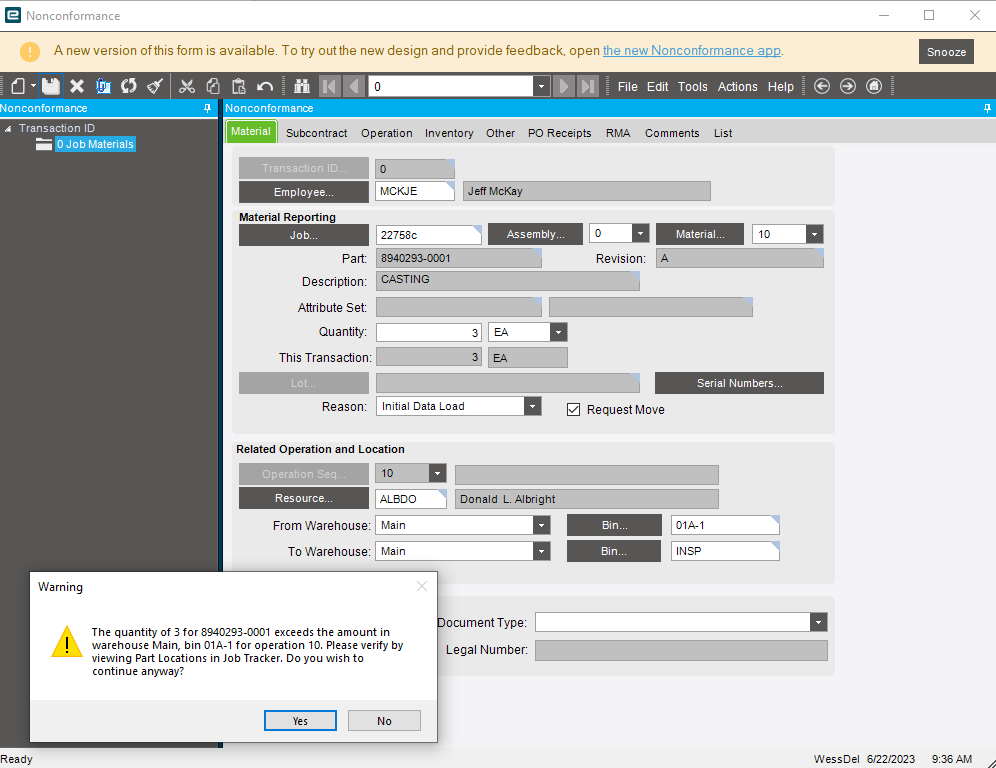This screenshot has height=768, width=996.
Task: Open the Assembly dropdown
Action: 640,234
